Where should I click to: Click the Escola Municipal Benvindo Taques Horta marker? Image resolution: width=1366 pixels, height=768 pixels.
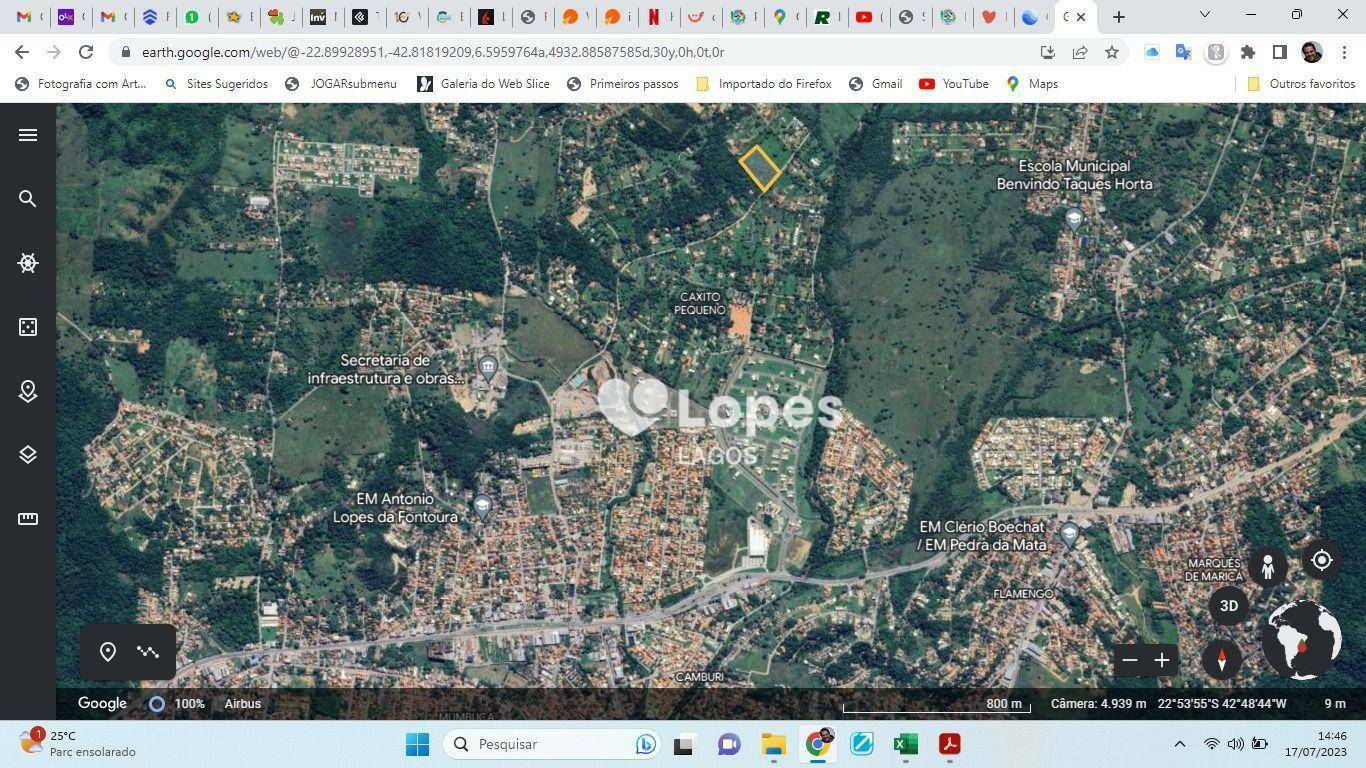(1074, 219)
